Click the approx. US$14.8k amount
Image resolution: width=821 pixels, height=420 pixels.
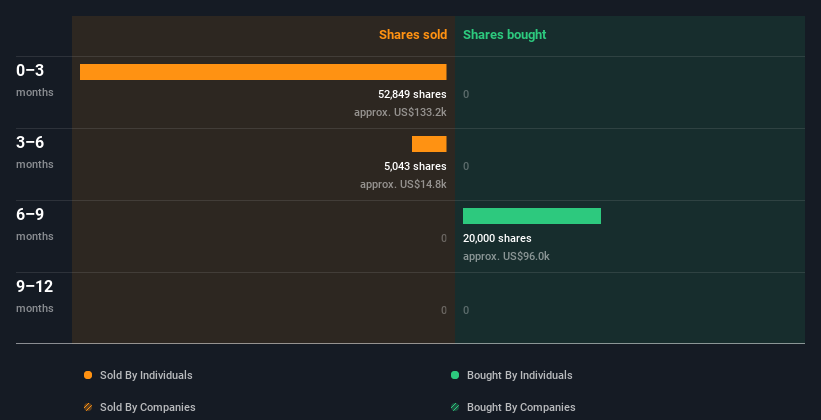point(403,184)
